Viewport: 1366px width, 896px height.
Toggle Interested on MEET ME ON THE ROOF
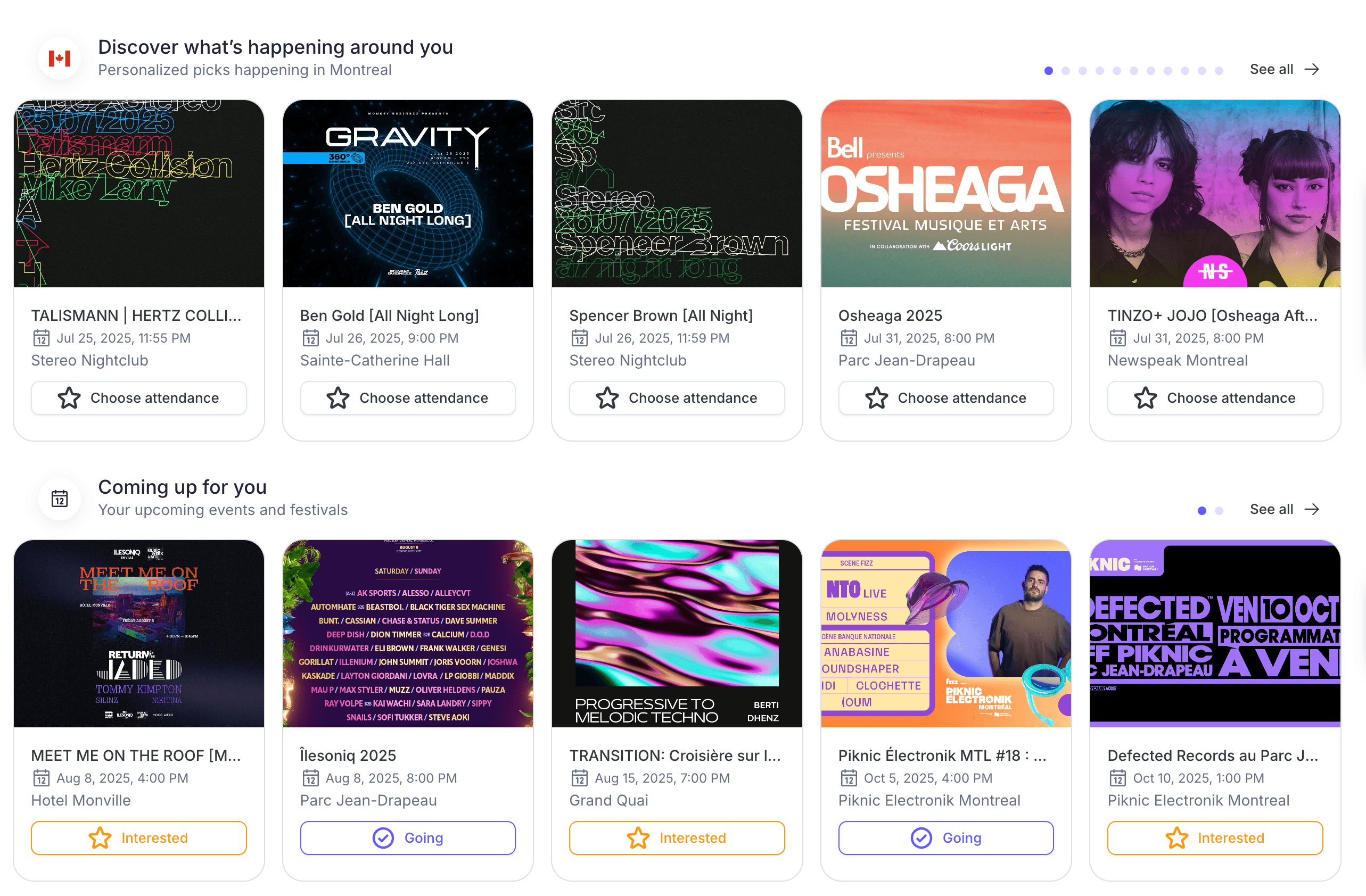click(138, 837)
